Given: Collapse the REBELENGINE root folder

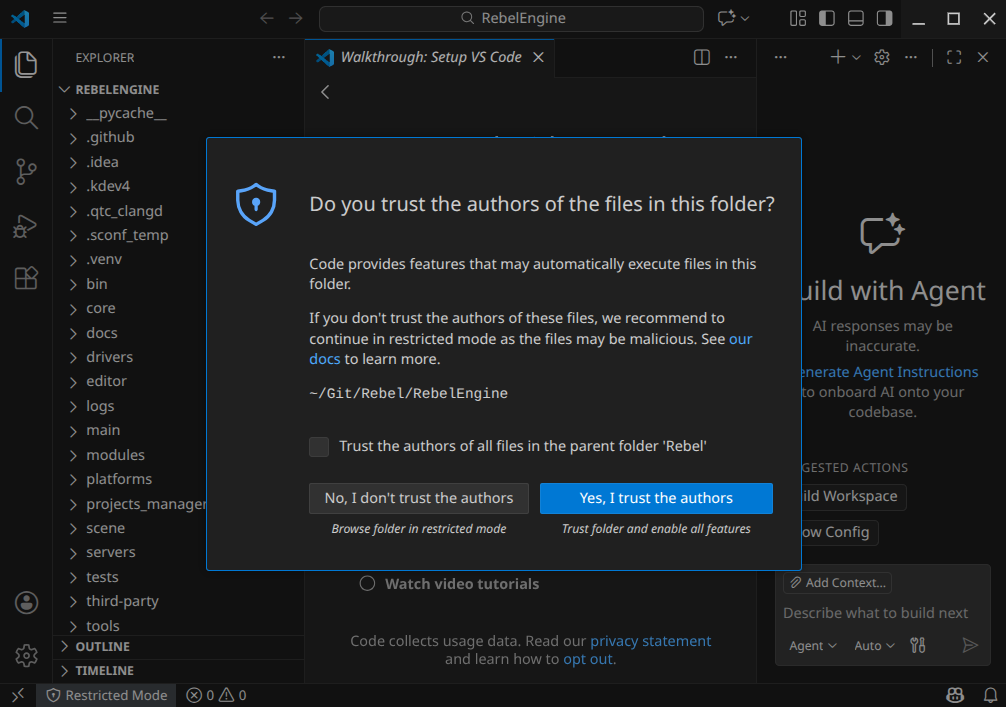Looking at the screenshot, I should pos(178,89).
